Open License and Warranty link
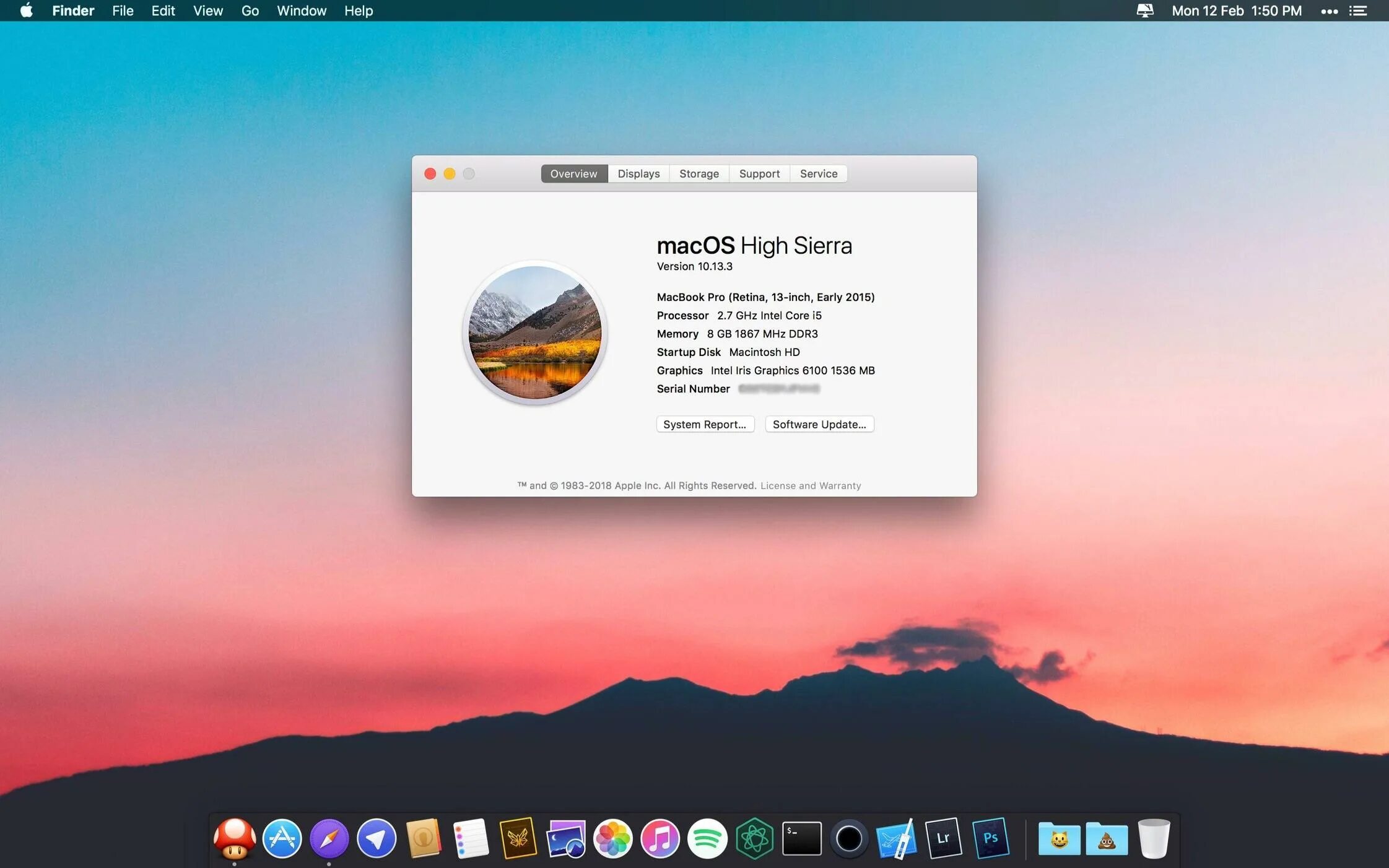1389x868 pixels. pyautogui.click(x=810, y=486)
